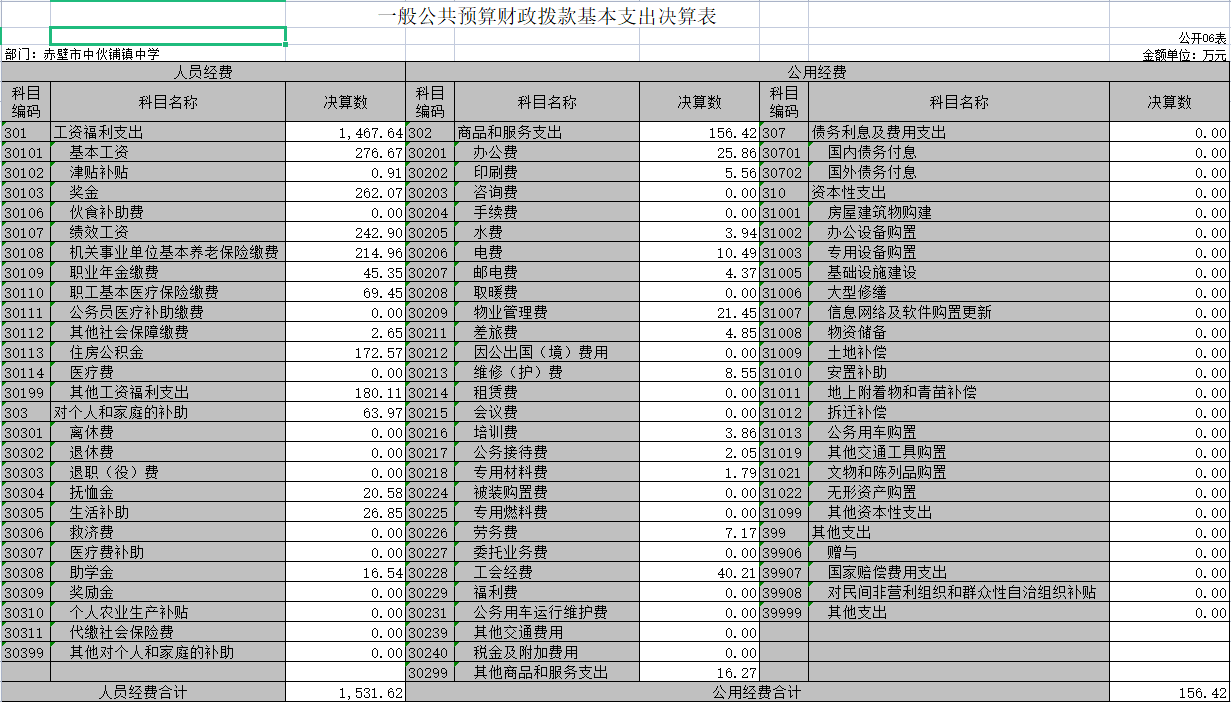
Task: Click the 机关事业单位基本养老保险缴费 cell
Action: (x=168, y=252)
